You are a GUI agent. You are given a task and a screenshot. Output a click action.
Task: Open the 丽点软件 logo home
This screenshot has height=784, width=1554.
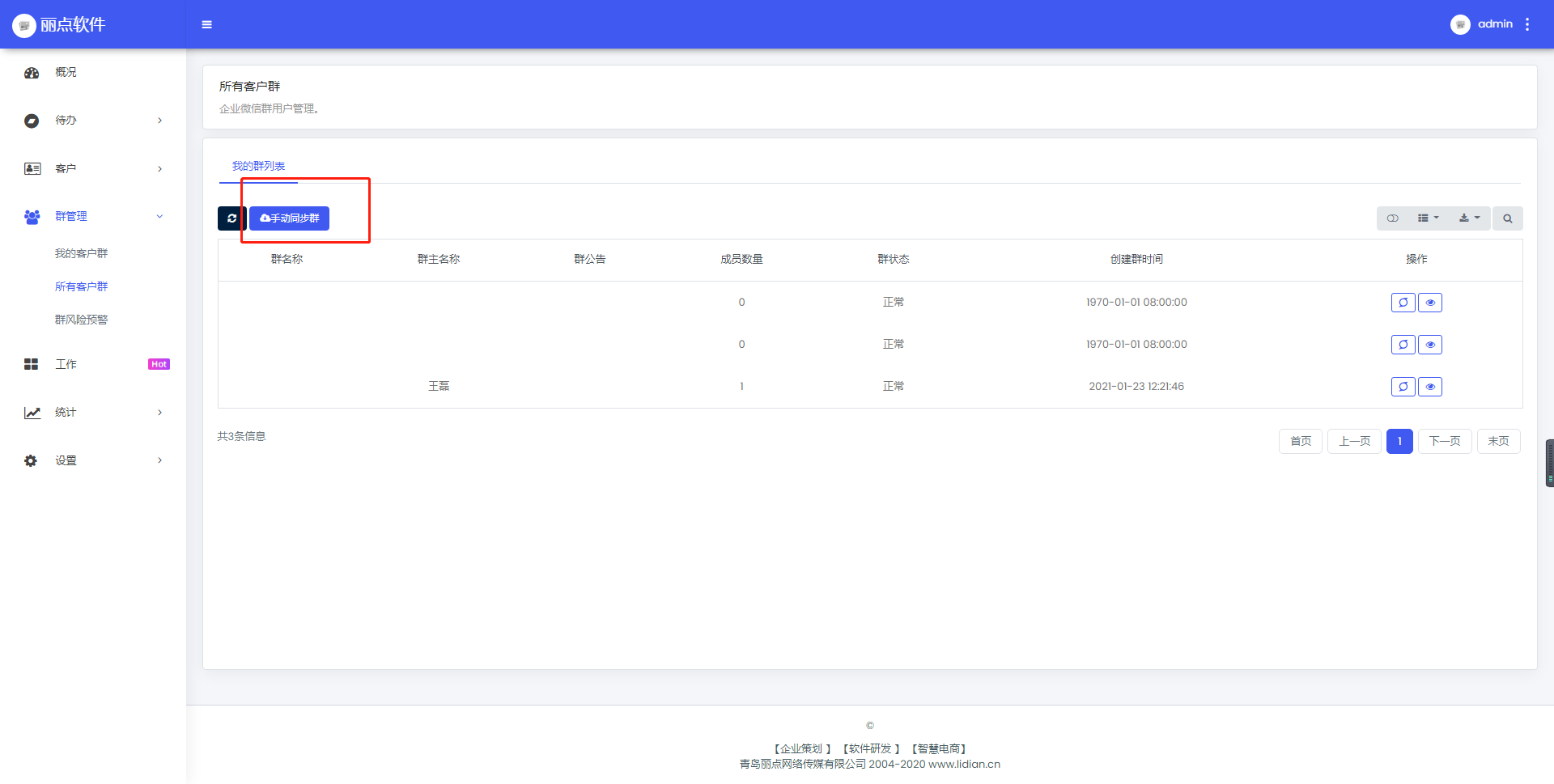pos(59,24)
